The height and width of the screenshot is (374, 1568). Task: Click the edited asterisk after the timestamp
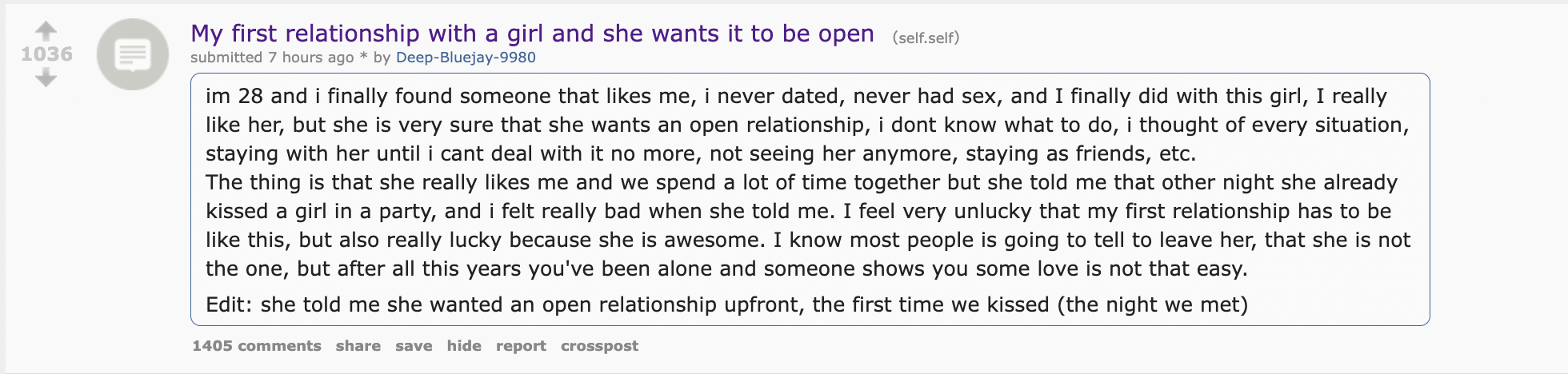(363, 58)
